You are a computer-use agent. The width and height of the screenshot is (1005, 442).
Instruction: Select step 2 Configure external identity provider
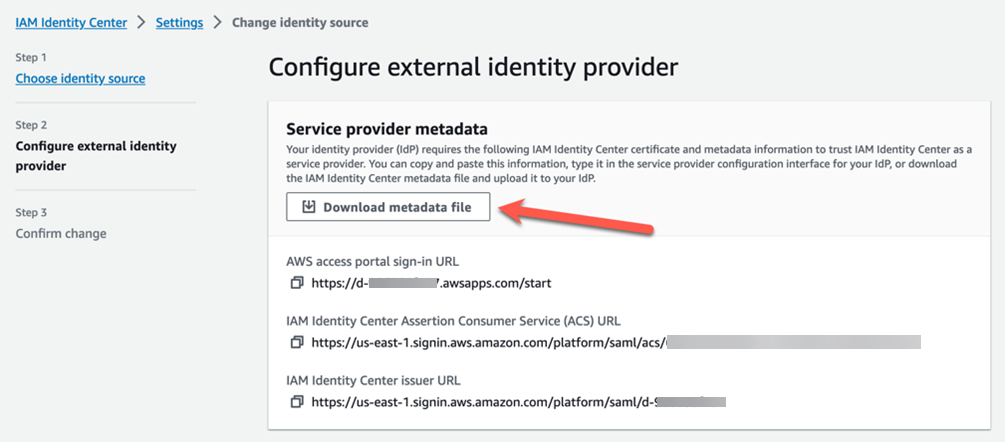(96, 156)
